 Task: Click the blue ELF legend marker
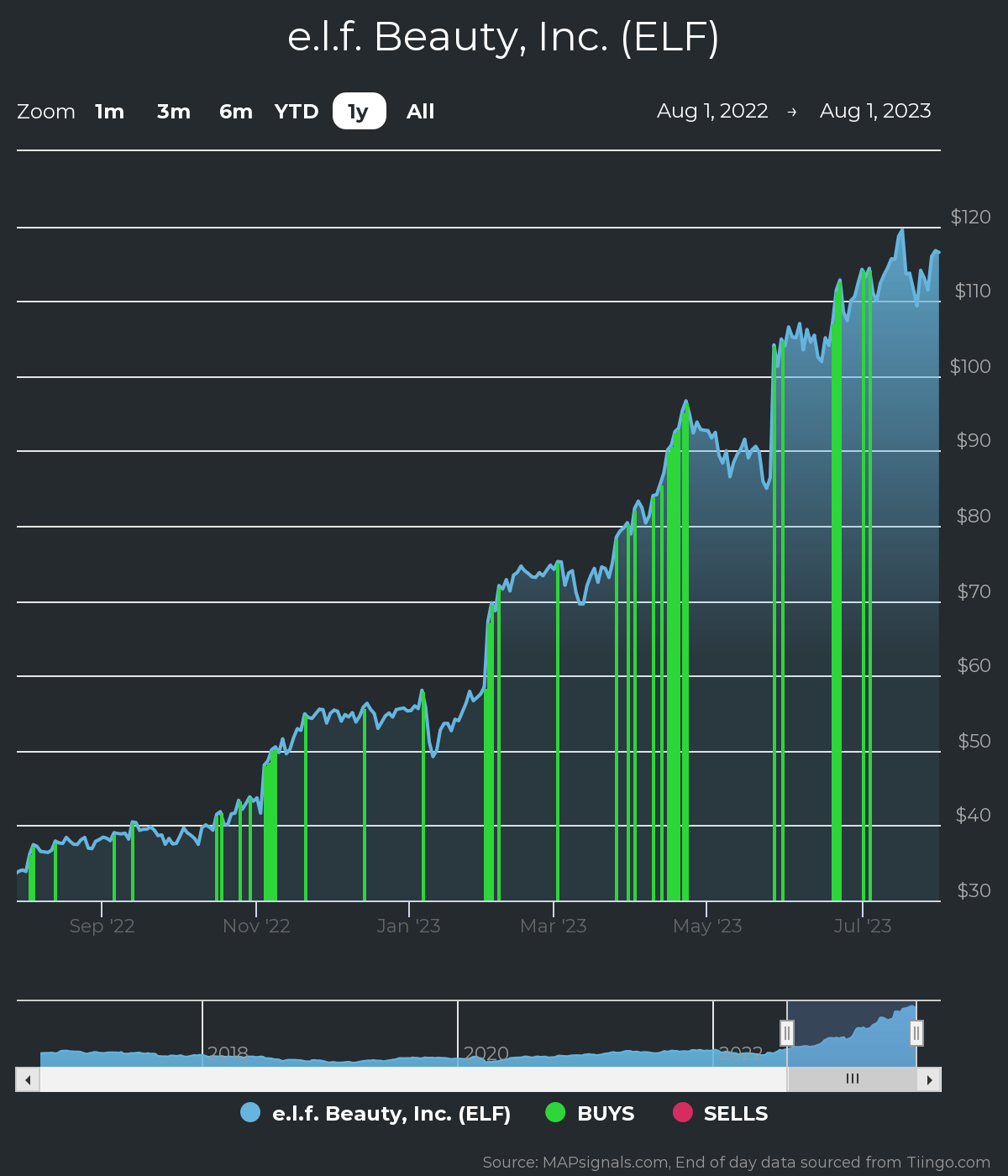coord(250,1112)
